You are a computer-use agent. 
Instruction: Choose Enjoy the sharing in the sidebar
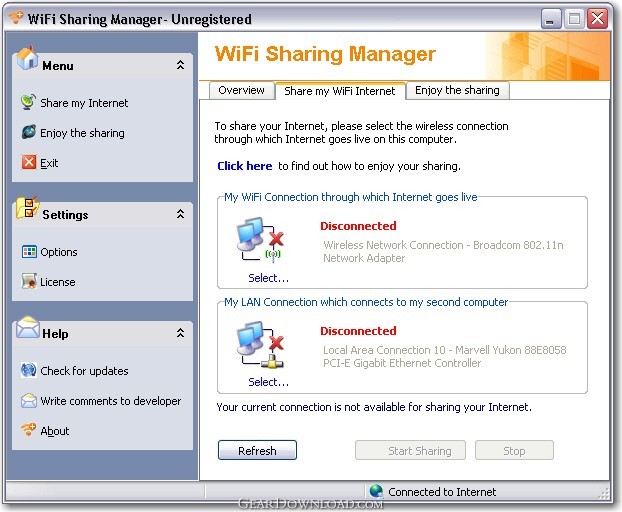click(82, 133)
